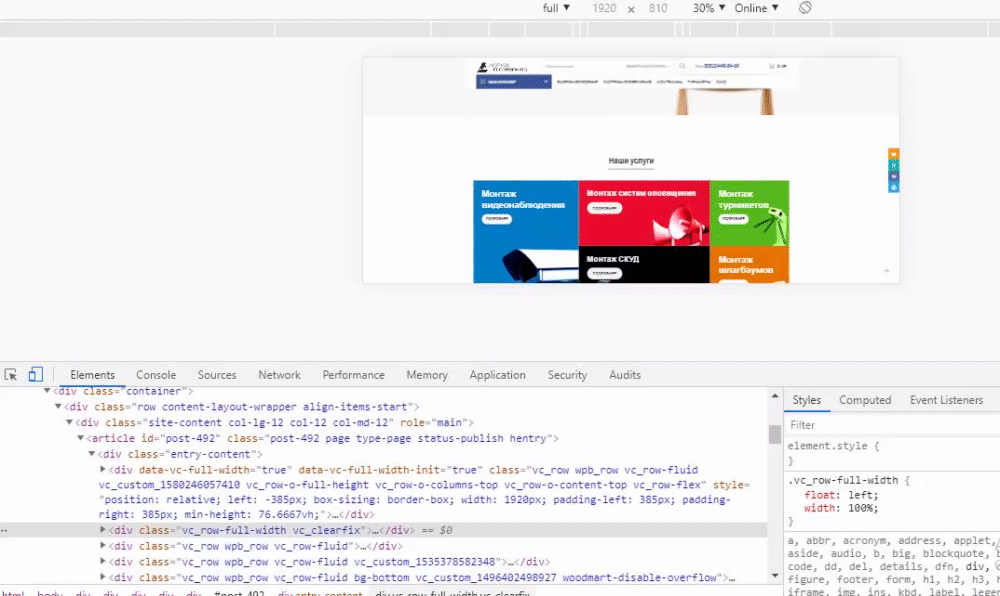Open the Security tab
Image resolution: width=1000 pixels, height=596 pixels.
coord(567,375)
